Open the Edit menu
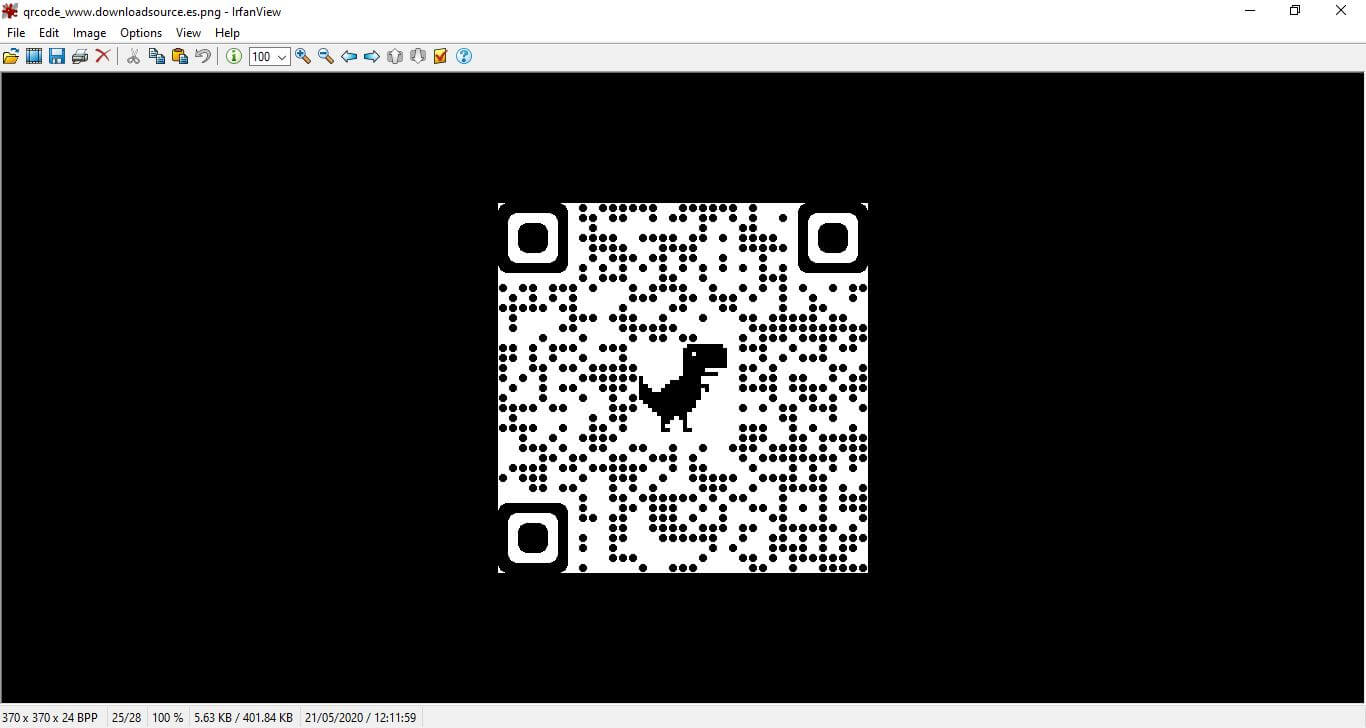1366x728 pixels. (x=49, y=33)
